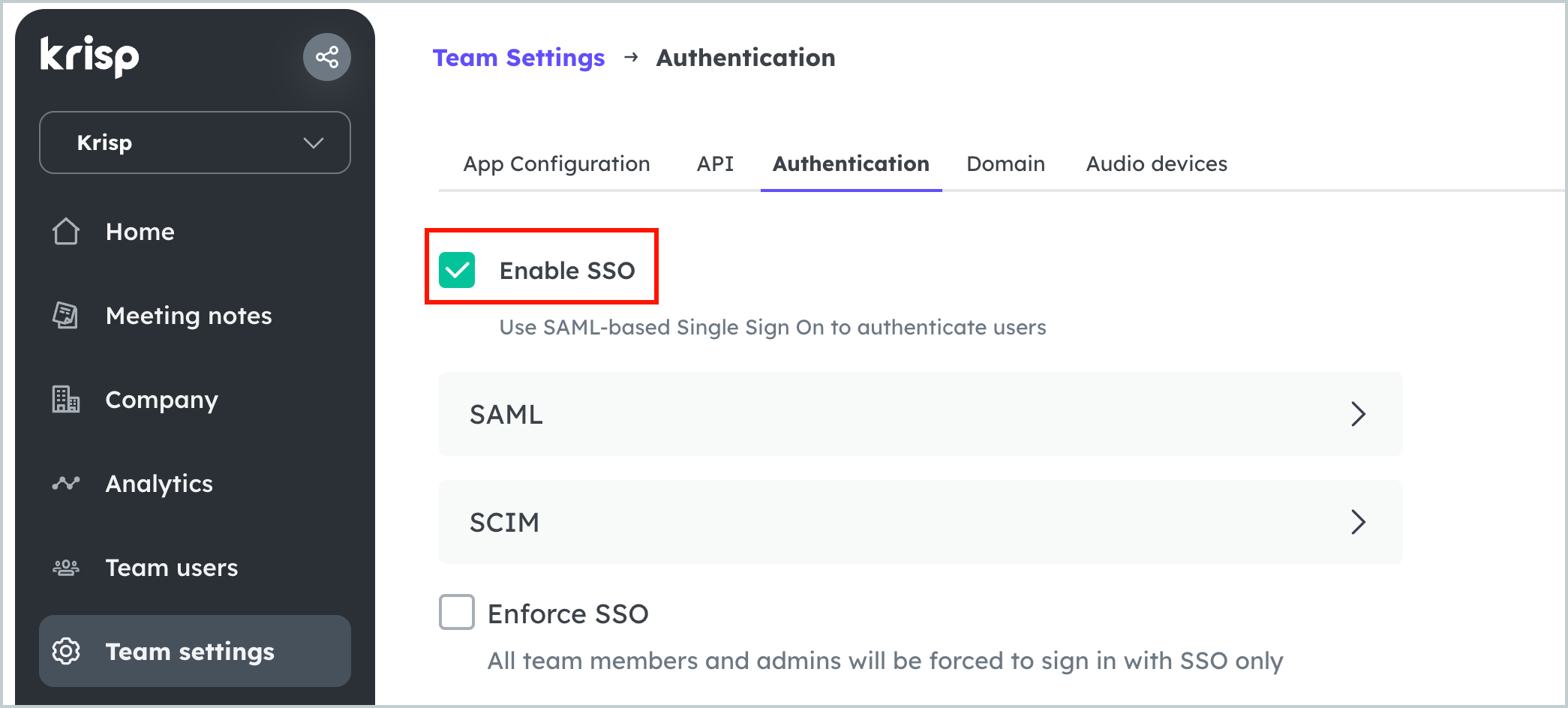The image size is (1568, 708).
Task: Click the Team users people icon
Action: [66, 568]
